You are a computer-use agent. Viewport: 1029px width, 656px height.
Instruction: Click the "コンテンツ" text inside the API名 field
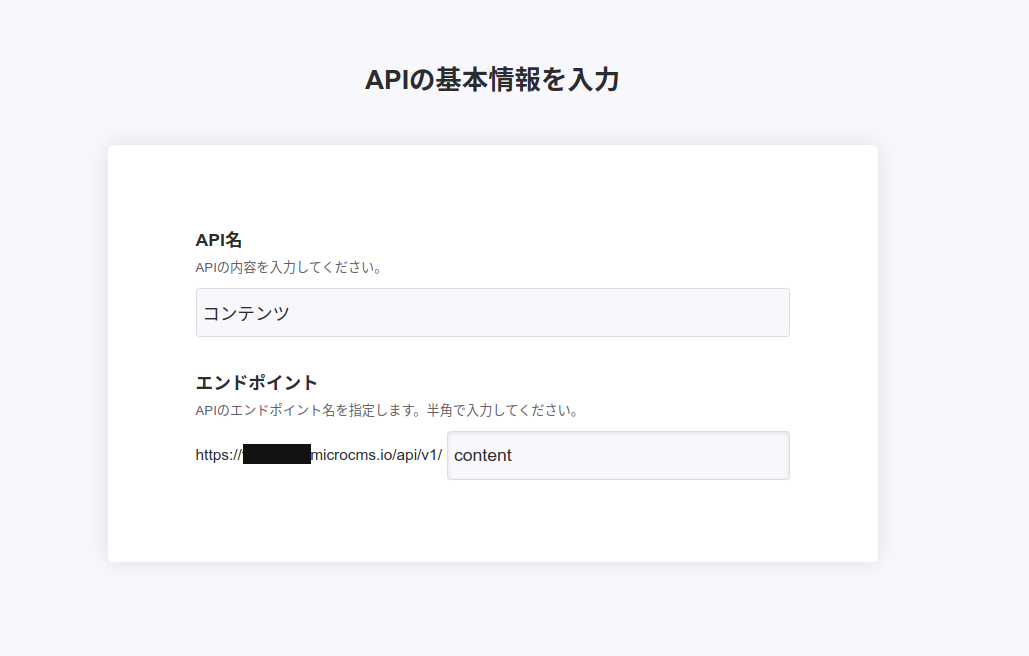pyautogui.click(x=247, y=313)
